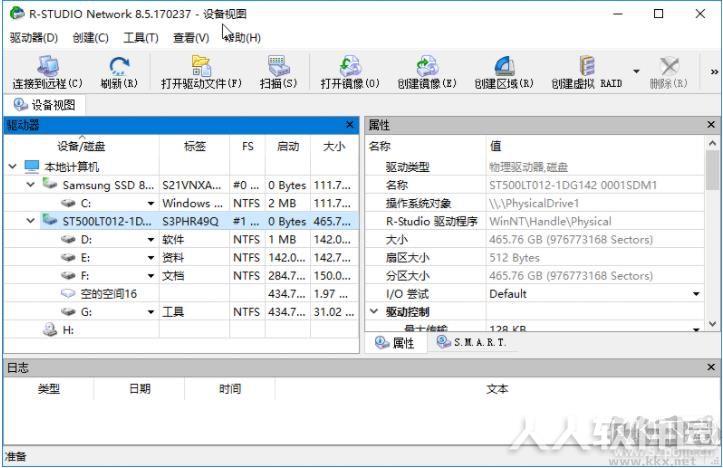The width and height of the screenshot is (723, 468).
Task: Open the Tools (工具) menu
Action: (x=141, y=38)
